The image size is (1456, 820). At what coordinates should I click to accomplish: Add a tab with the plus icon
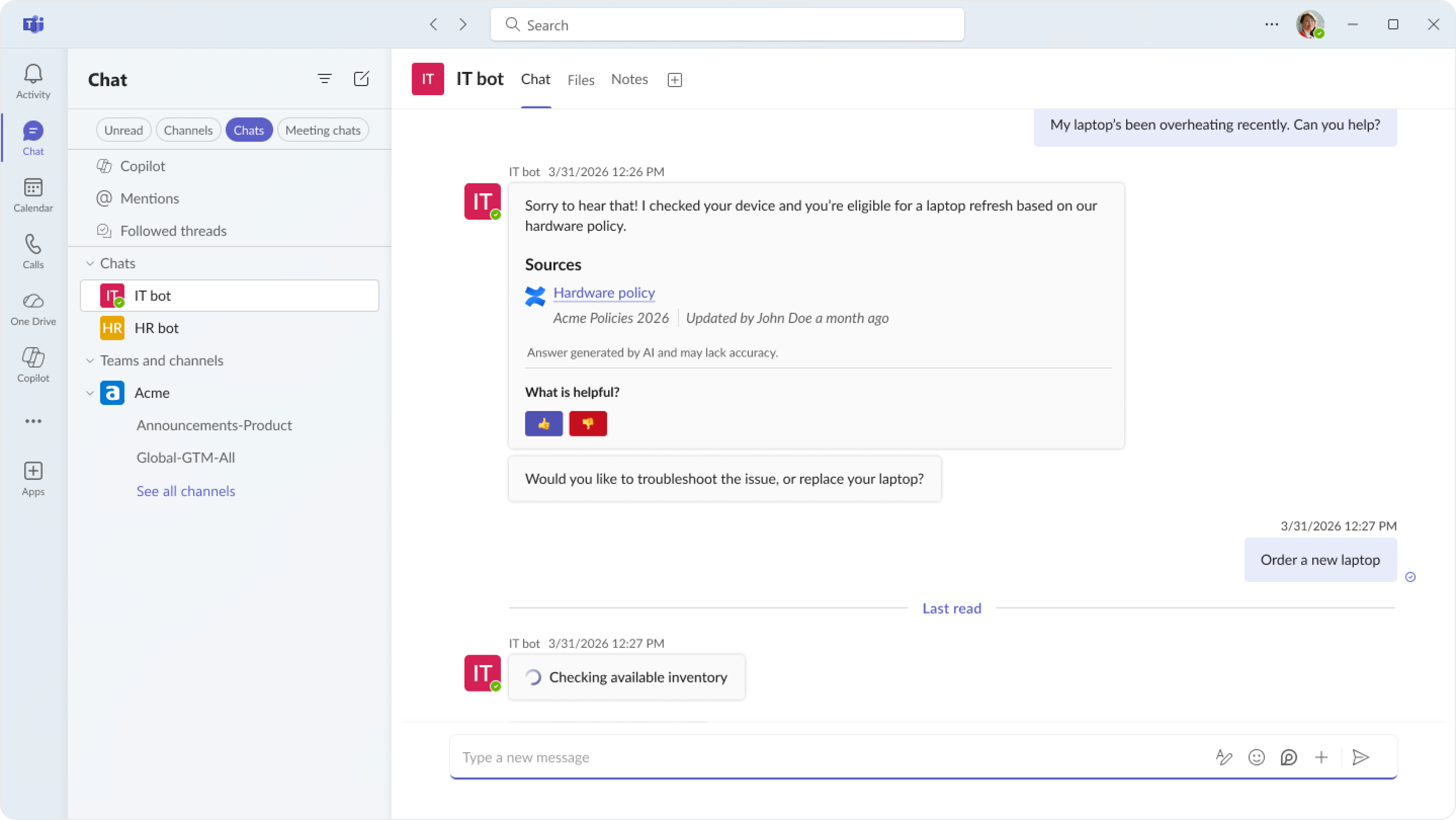click(x=675, y=80)
